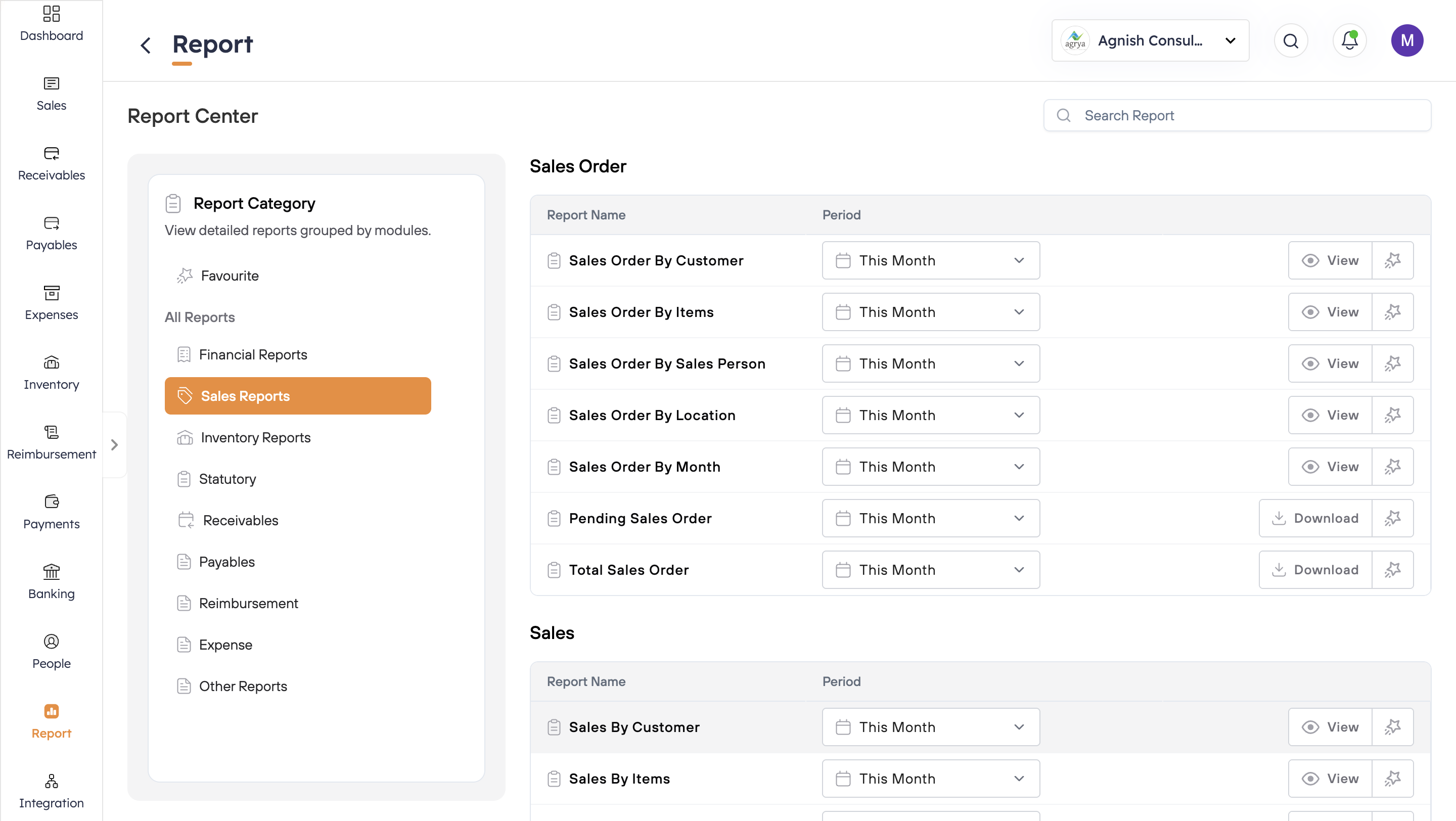View Sales Order By Location report

click(x=1330, y=416)
